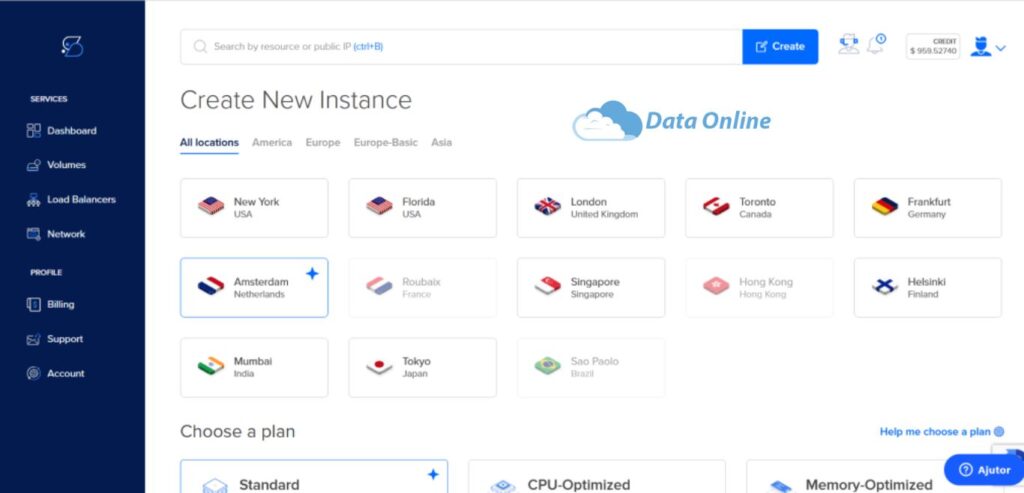Screen dimensions: 1024x493
Task: Switch to the America tab
Action: (272, 142)
